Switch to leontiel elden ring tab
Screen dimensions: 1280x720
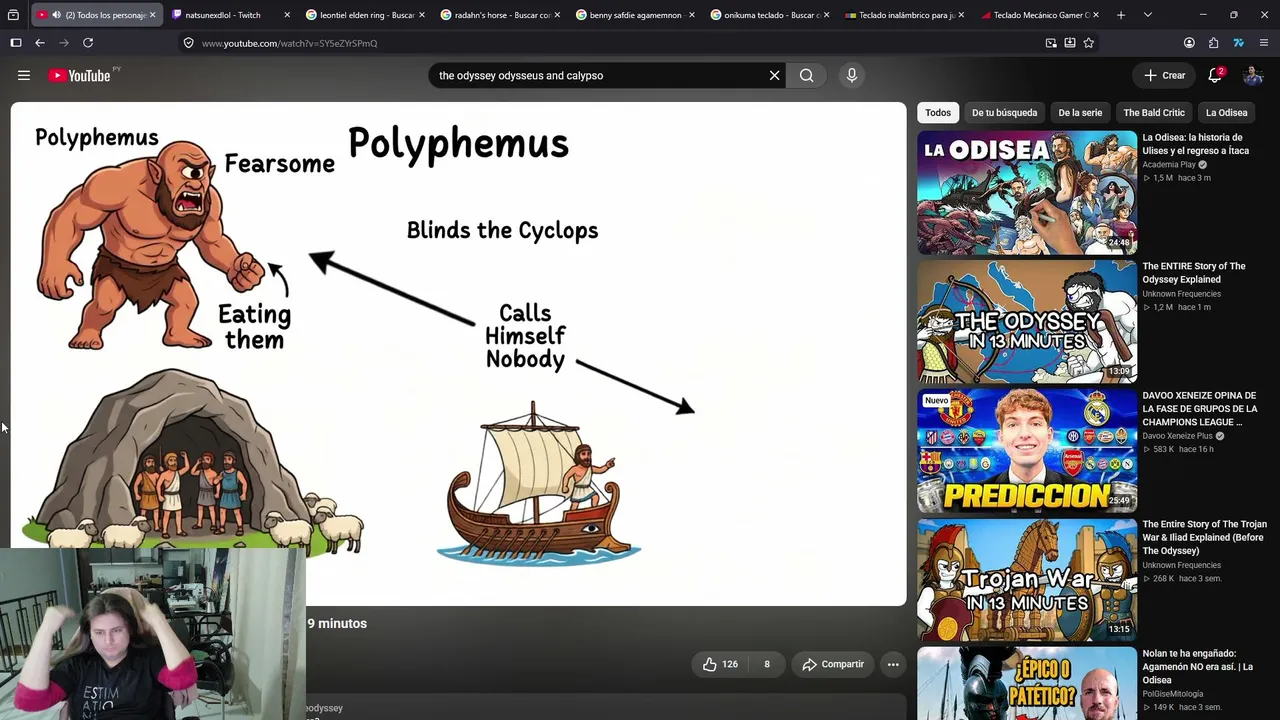tap(365, 15)
